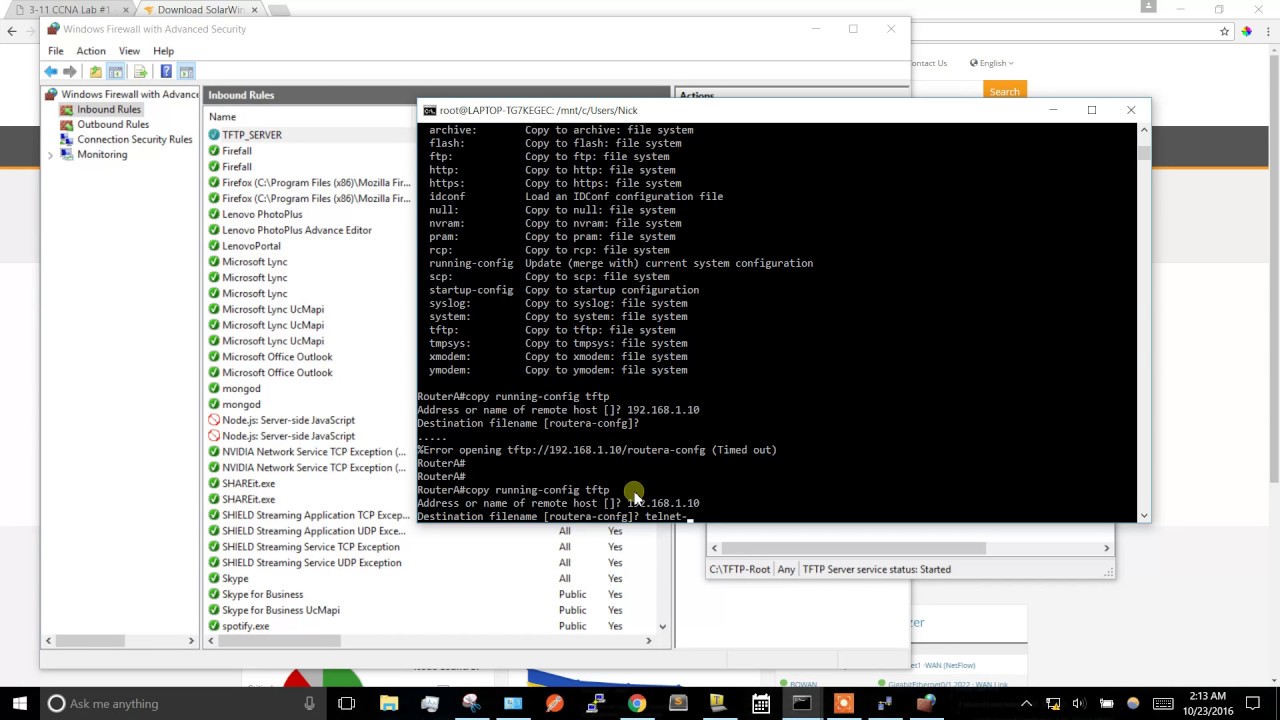Select Outbound Rules in the tree
The width and height of the screenshot is (1280, 720).
coord(113,124)
